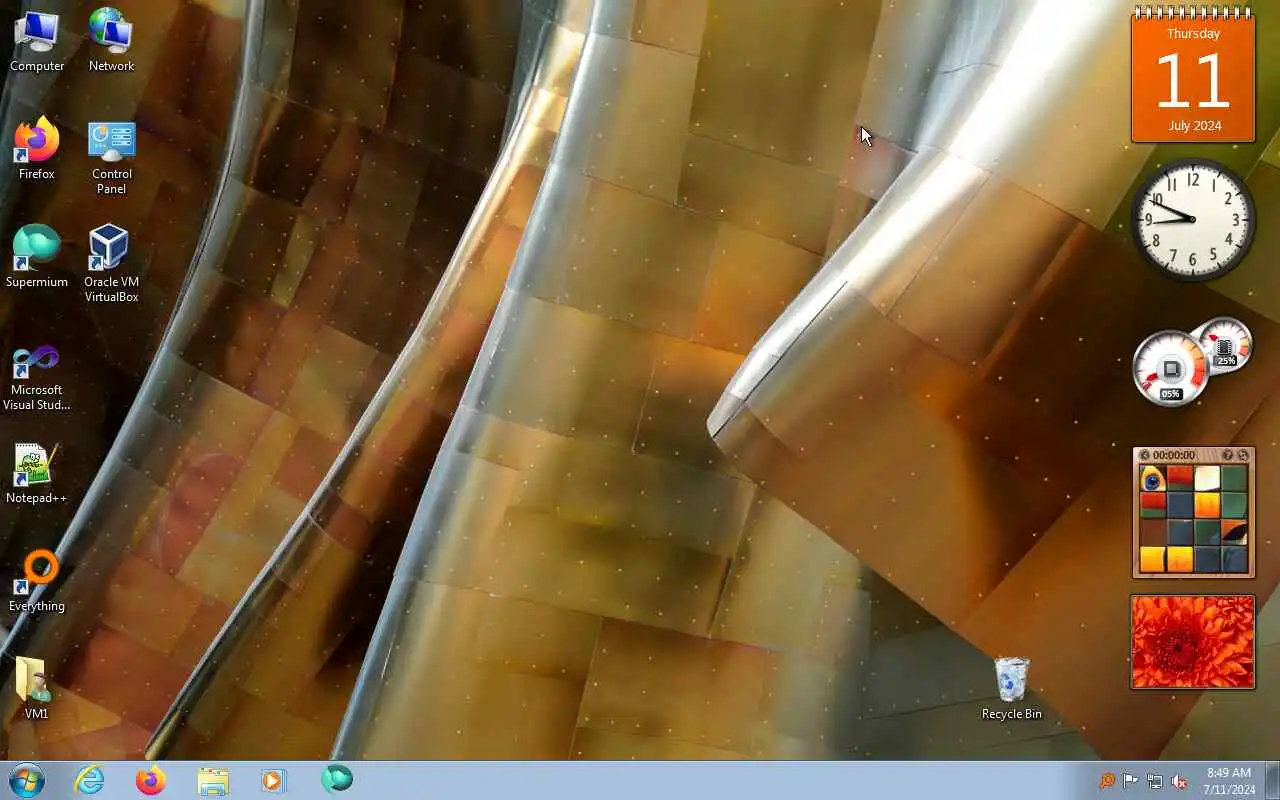Launch Firefox from the taskbar
This screenshot has width=1280, height=800.
[x=151, y=780]
